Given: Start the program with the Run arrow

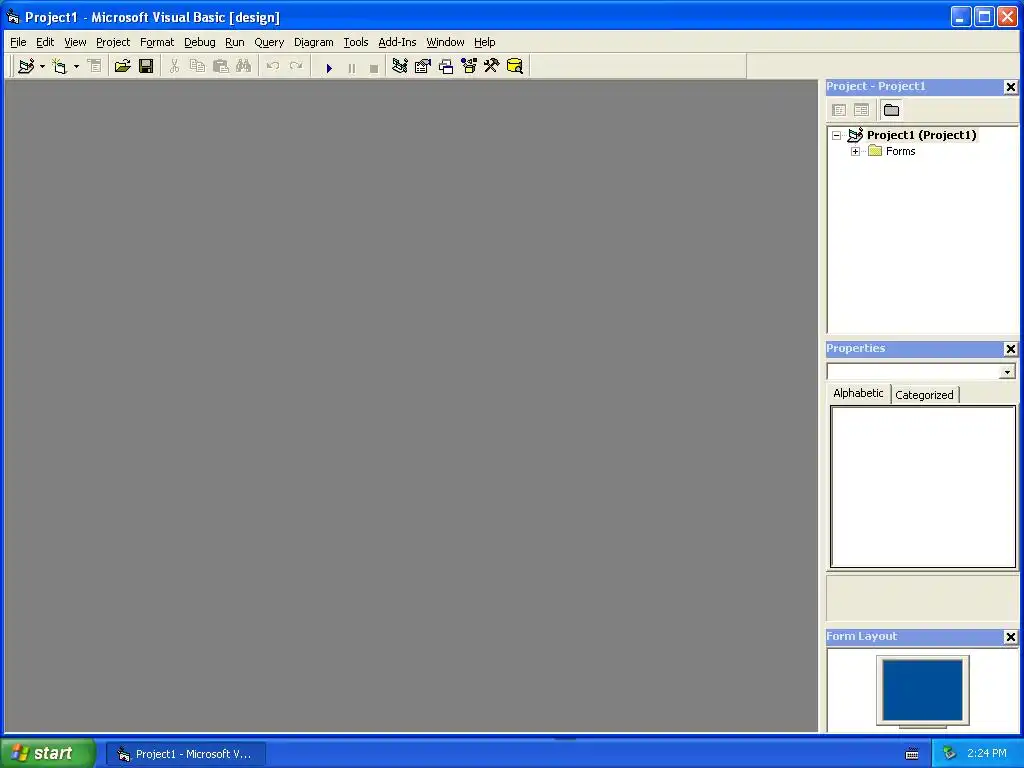Looking at the screenshot, I should (x=329, y=67).
